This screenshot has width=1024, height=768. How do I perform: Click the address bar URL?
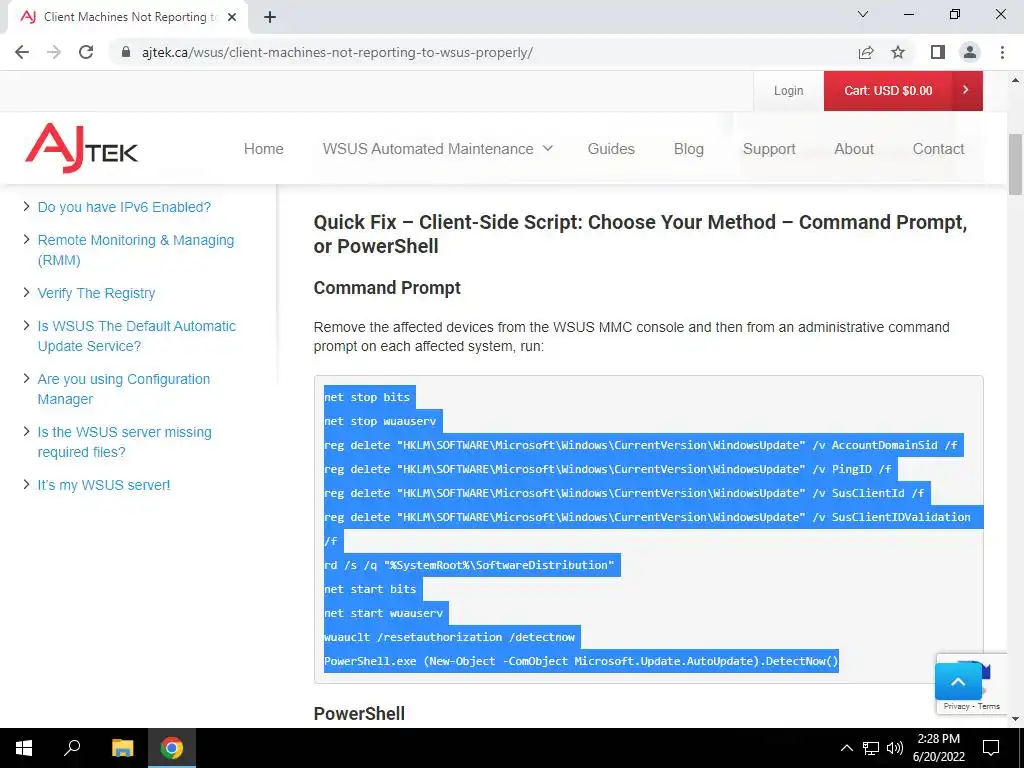point(337,52)
